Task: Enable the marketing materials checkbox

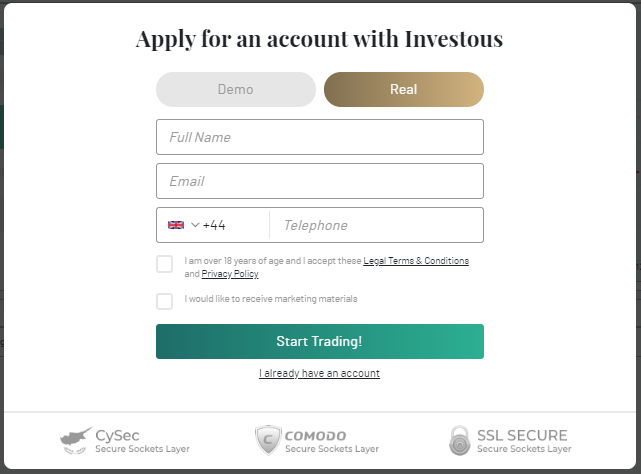Action: [x=165, y=301]
